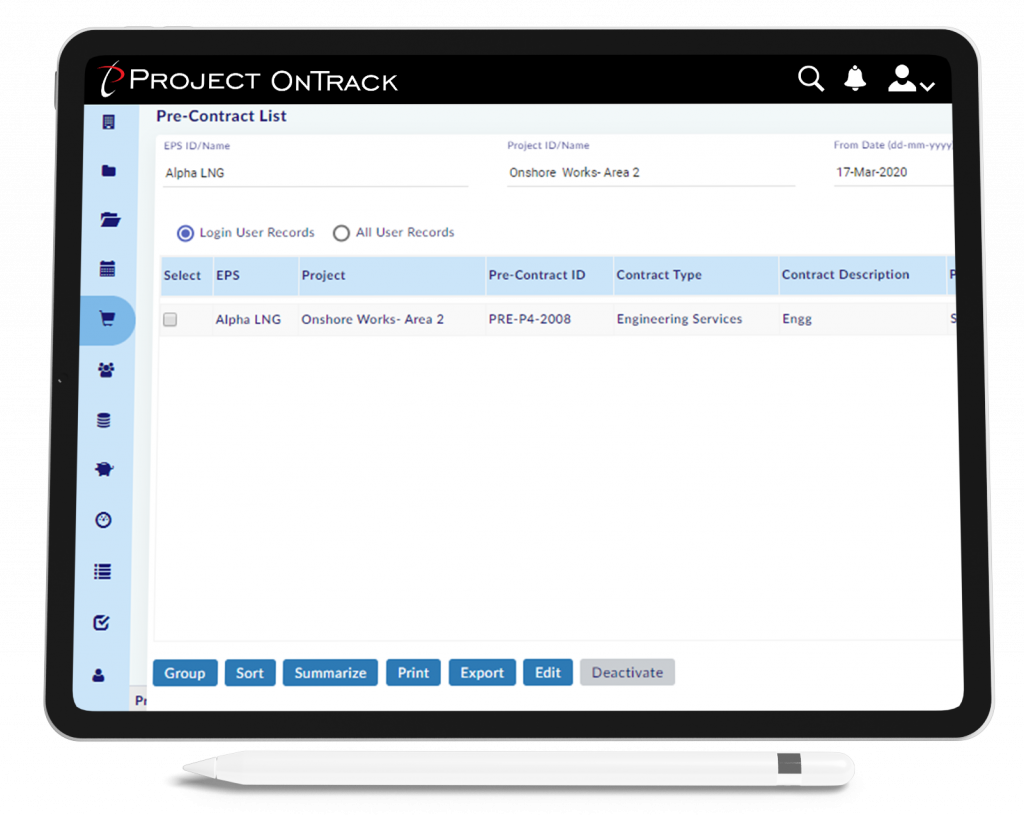Open the people group sidebar icon

coord(106,370)
